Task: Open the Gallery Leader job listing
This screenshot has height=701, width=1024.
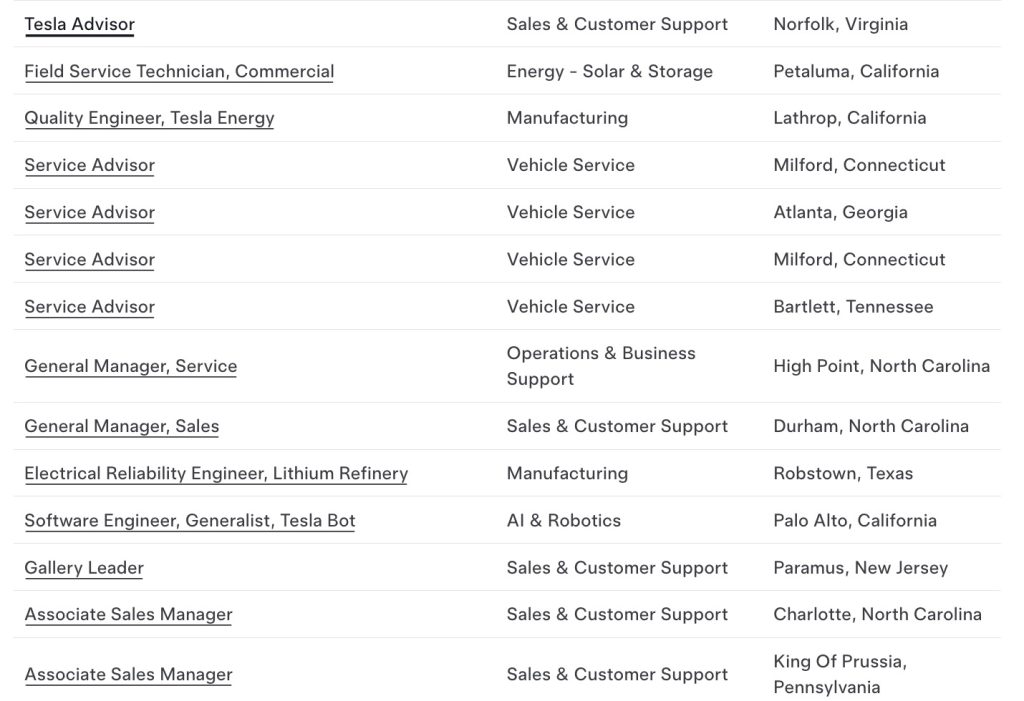Action: click(x=84, y=568)
